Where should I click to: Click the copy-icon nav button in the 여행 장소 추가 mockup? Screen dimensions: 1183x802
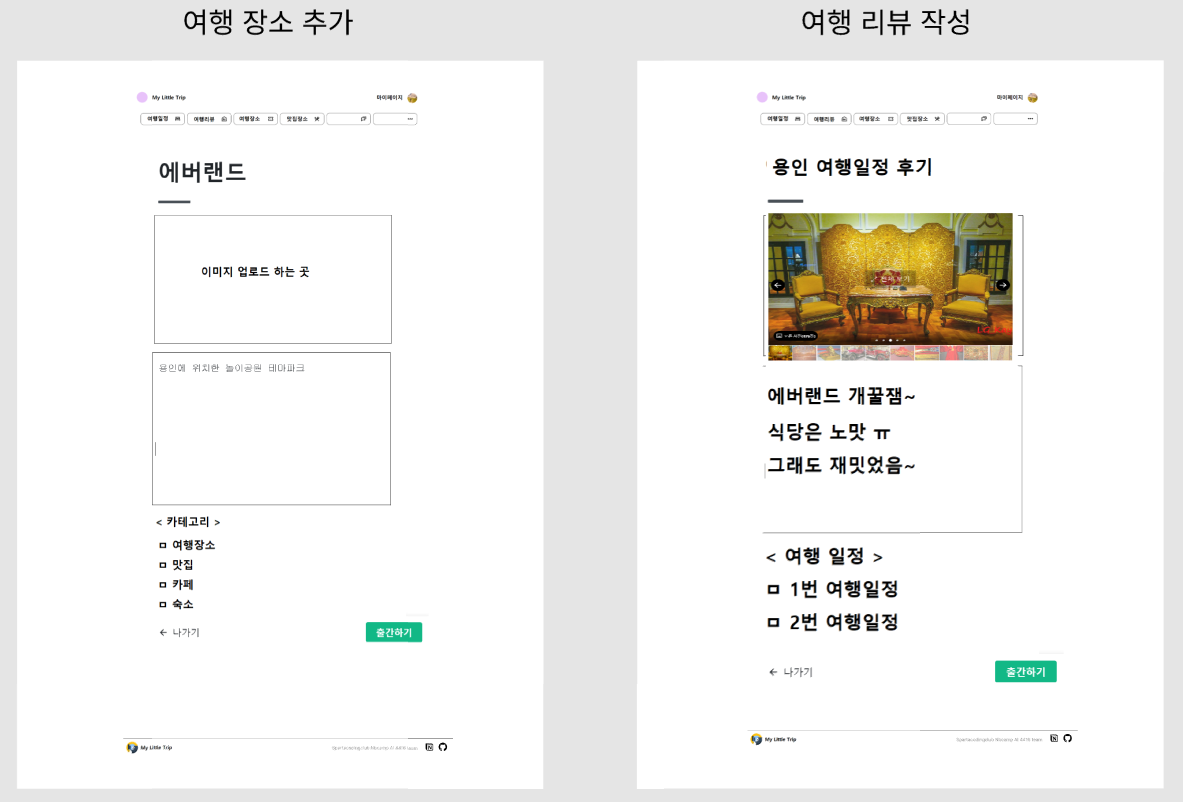[349, 119]
